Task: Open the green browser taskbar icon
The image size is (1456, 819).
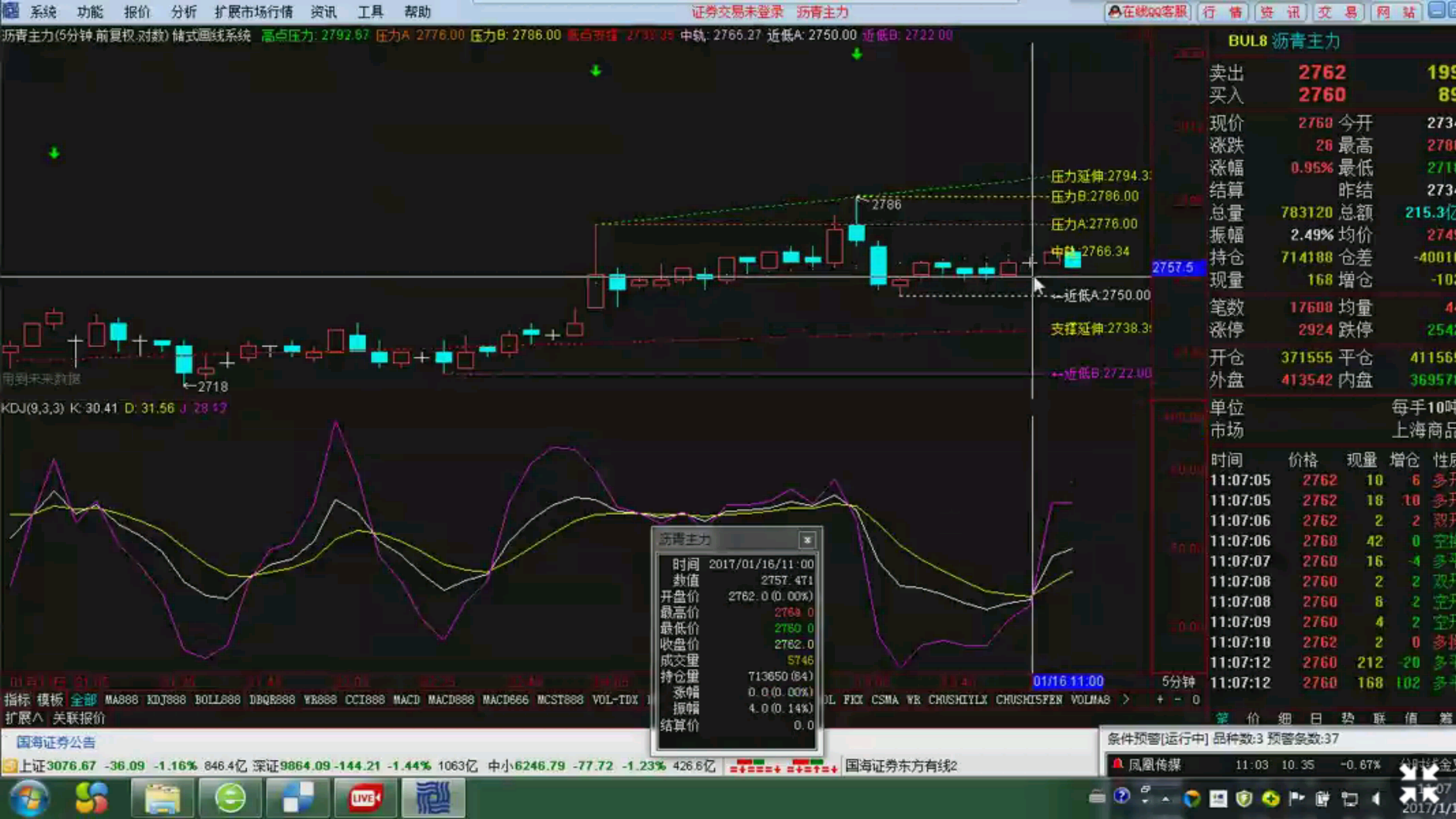Action: (230, 799)
